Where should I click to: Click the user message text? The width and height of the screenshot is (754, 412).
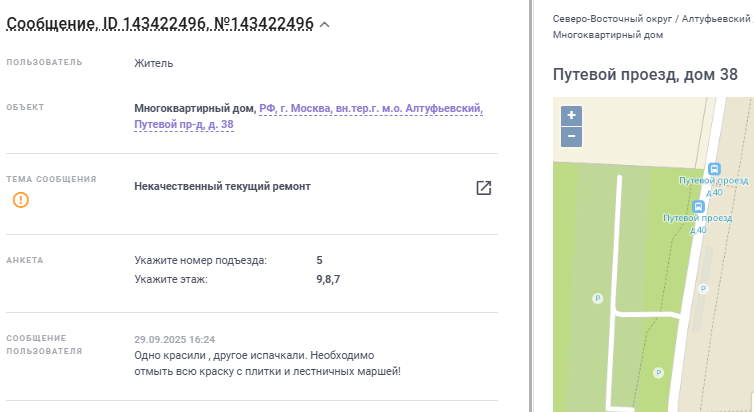coord(266,364)
